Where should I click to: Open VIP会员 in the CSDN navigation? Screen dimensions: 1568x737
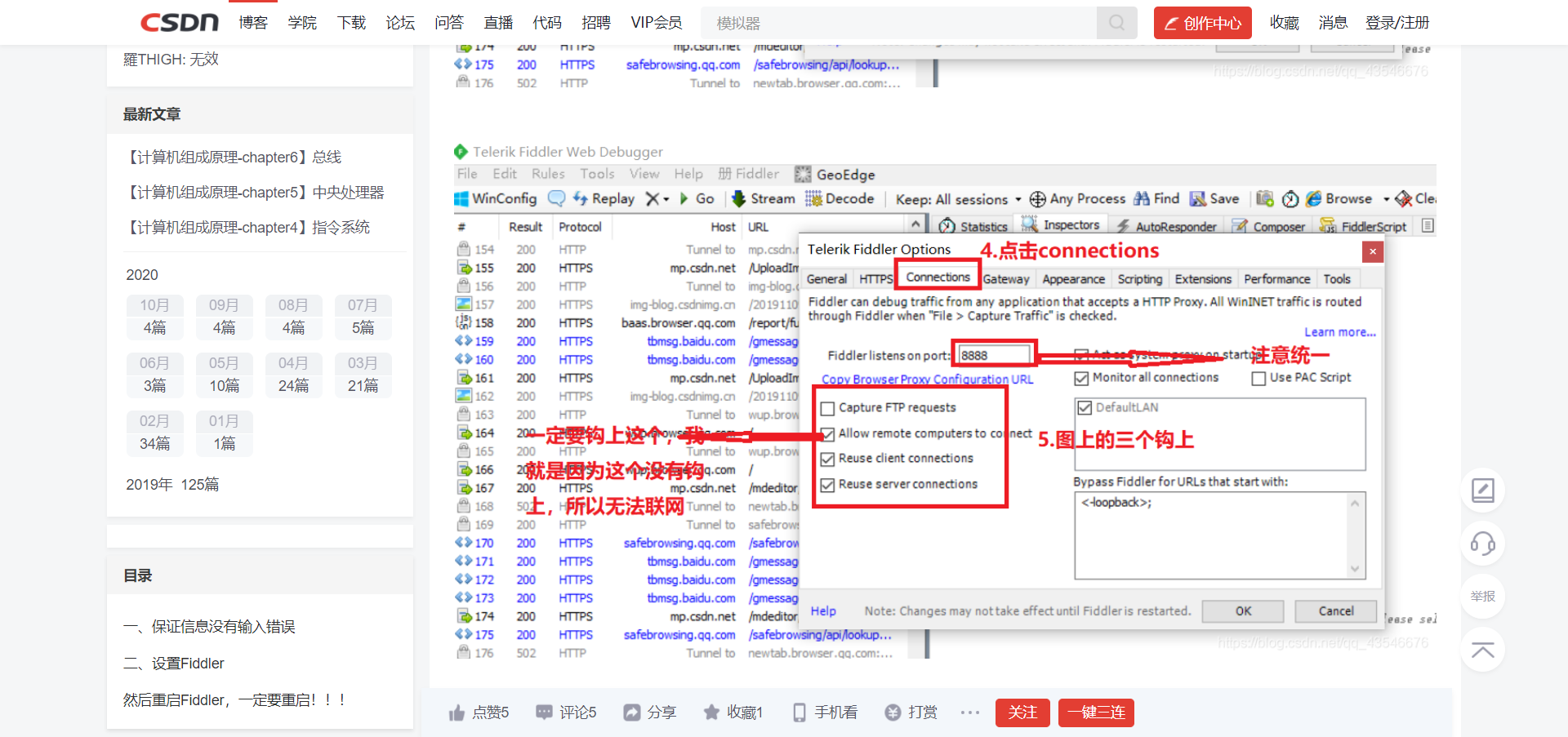(x=656, y=23)
